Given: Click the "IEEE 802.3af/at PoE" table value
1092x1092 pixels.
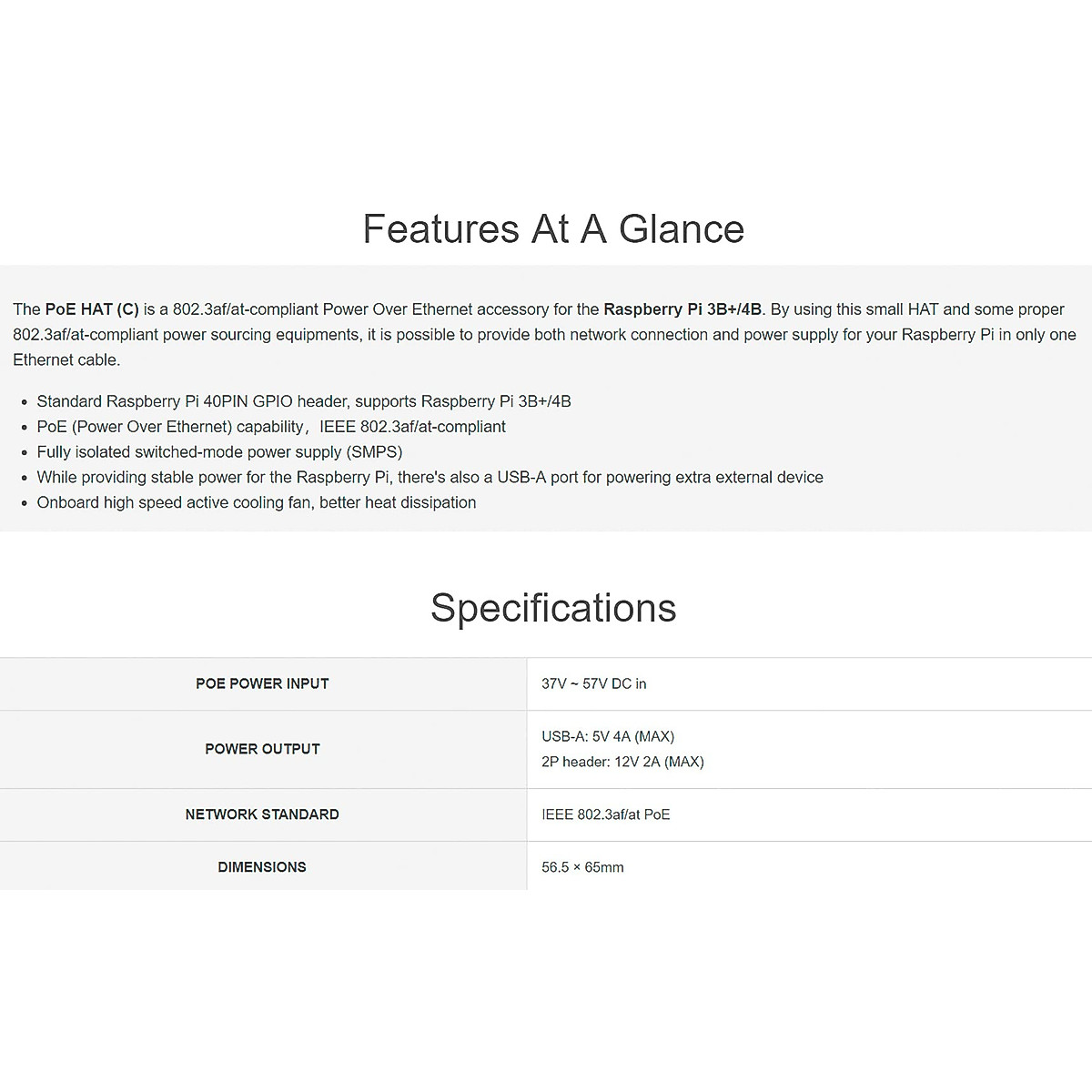Looking at the screenshot, I should point(606,814).
